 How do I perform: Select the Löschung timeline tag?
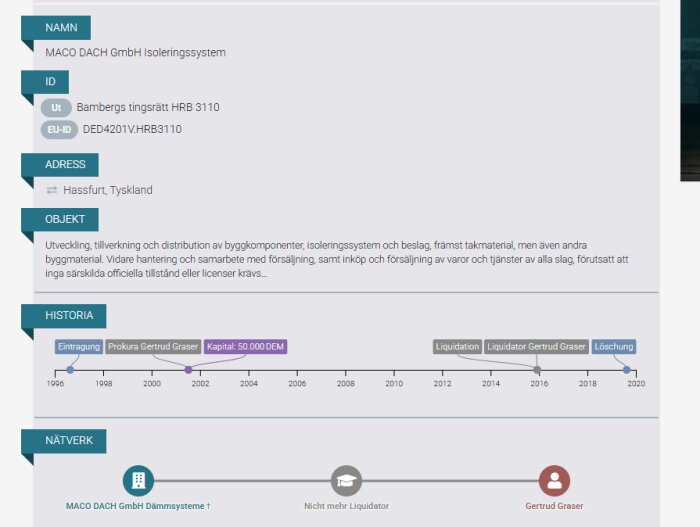[614, 347]
